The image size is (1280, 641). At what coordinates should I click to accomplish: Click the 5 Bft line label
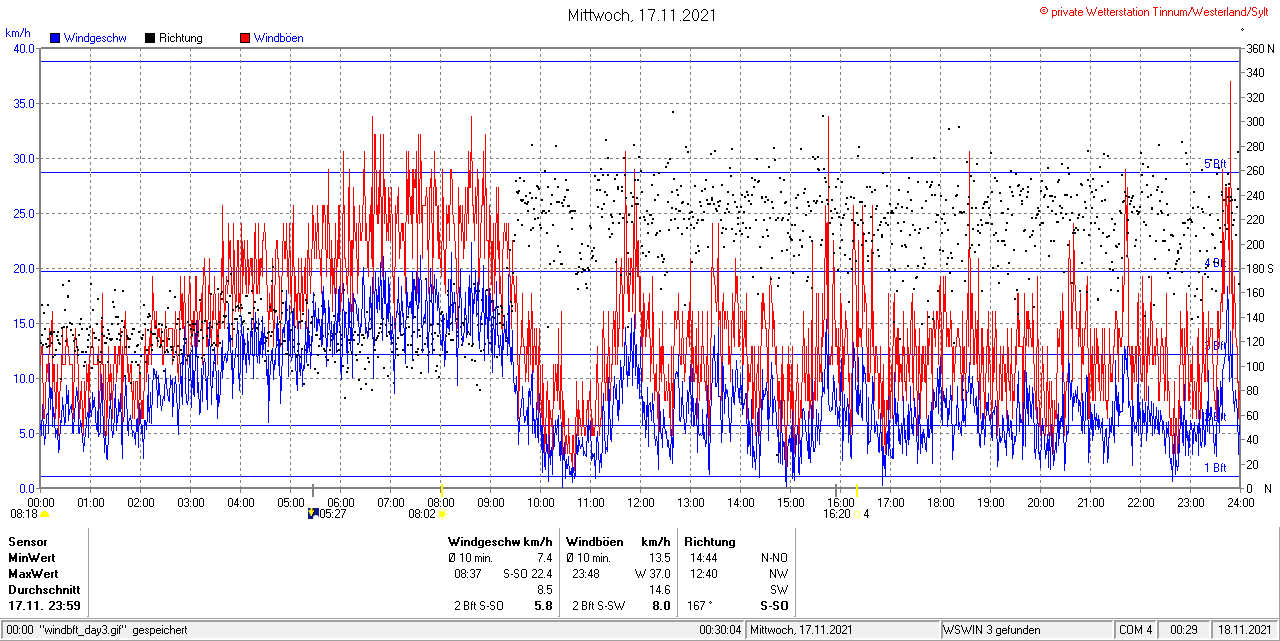(1214, 164)
